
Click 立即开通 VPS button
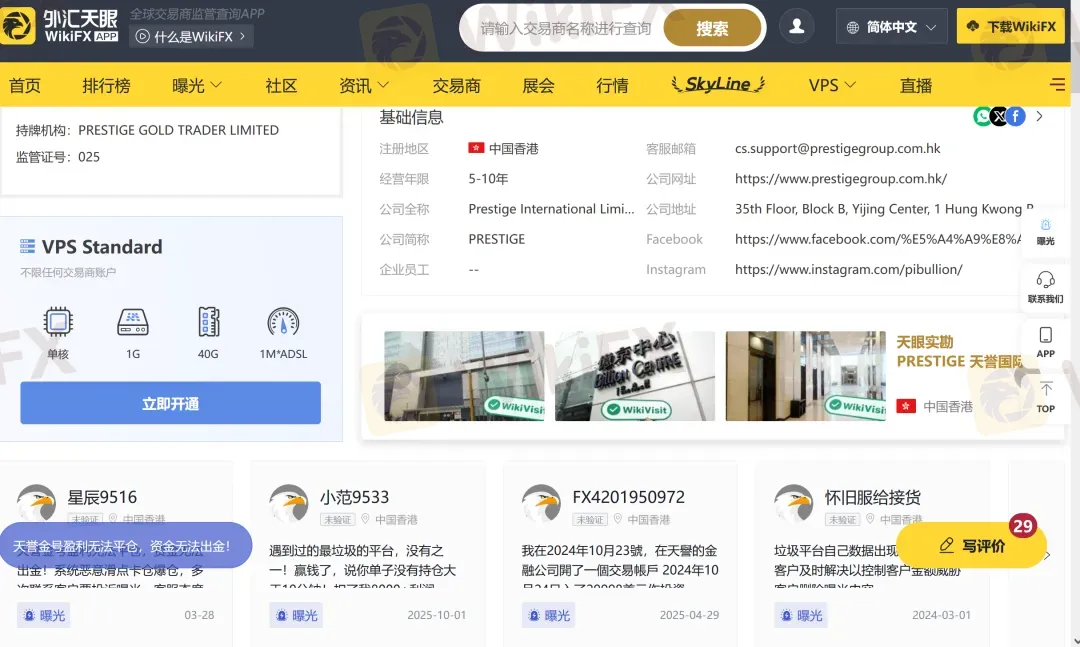[170, 403]
